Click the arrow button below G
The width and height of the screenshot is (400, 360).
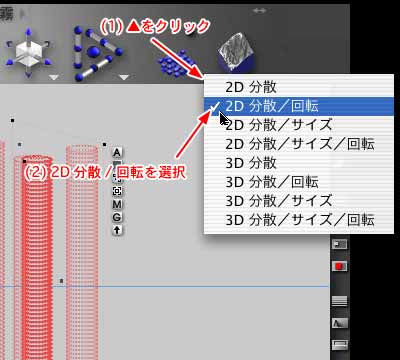click(x=117, y=230)
